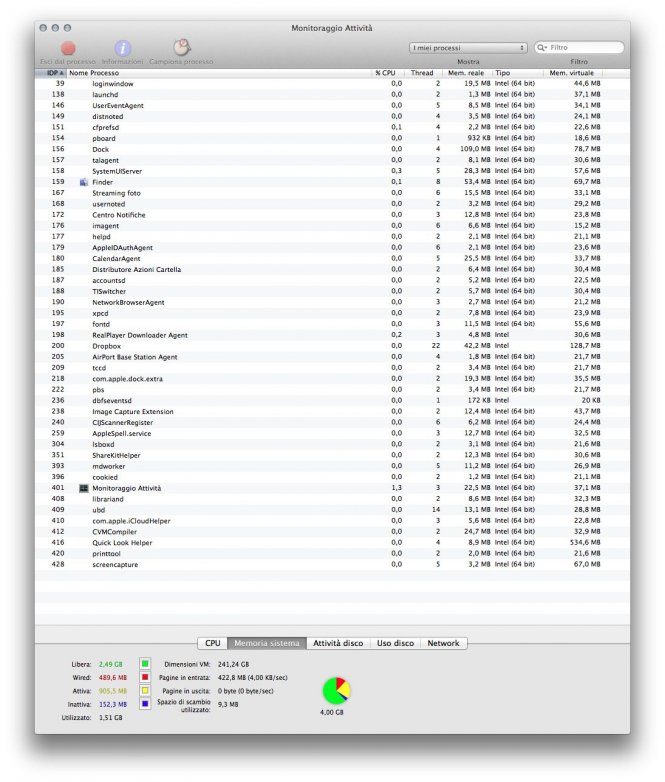Sort by Mem. reale column
The height and width of the screenshot is (782, 665).
click(x=467, y=73)
